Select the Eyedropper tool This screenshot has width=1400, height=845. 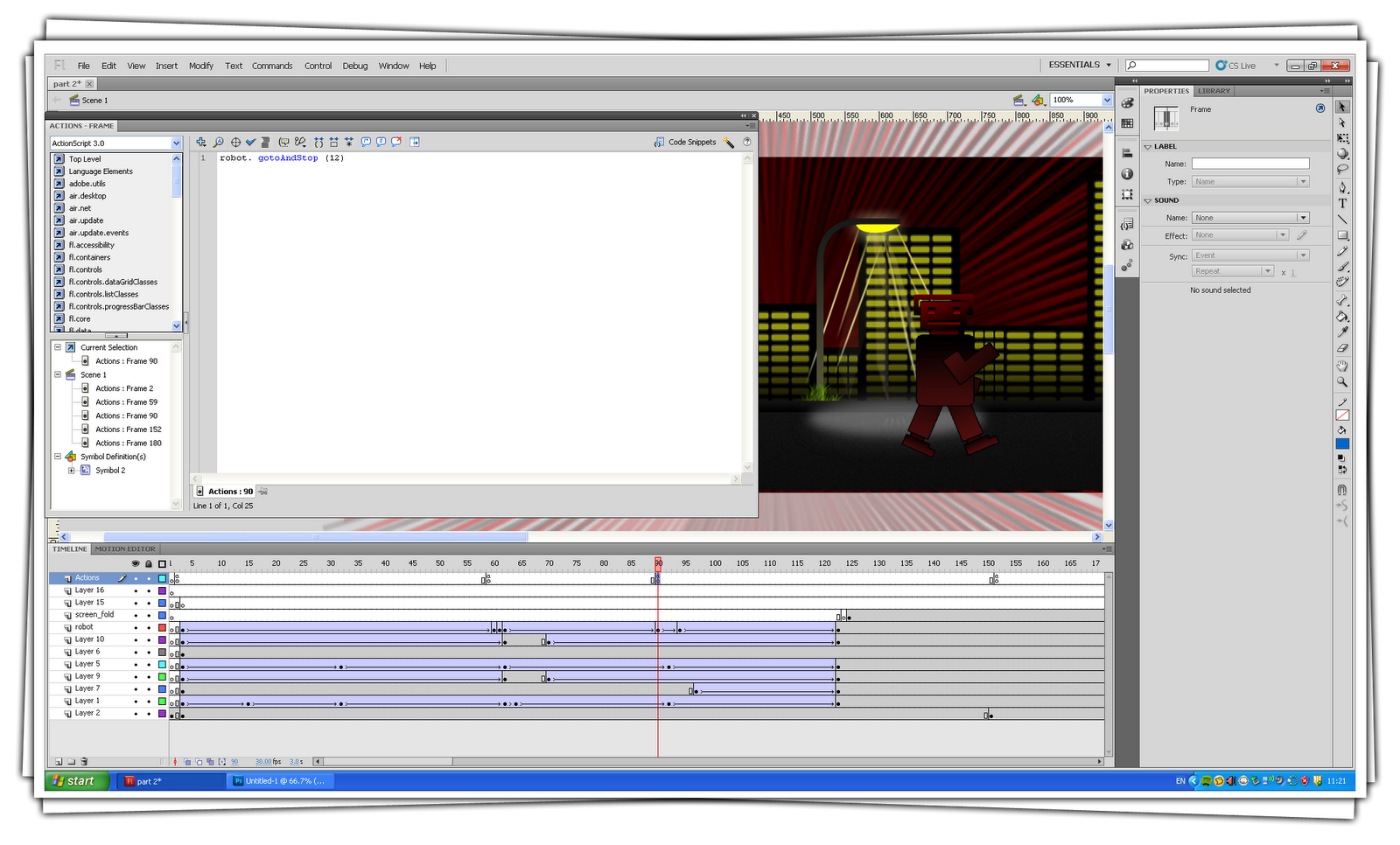[1342, 332]
